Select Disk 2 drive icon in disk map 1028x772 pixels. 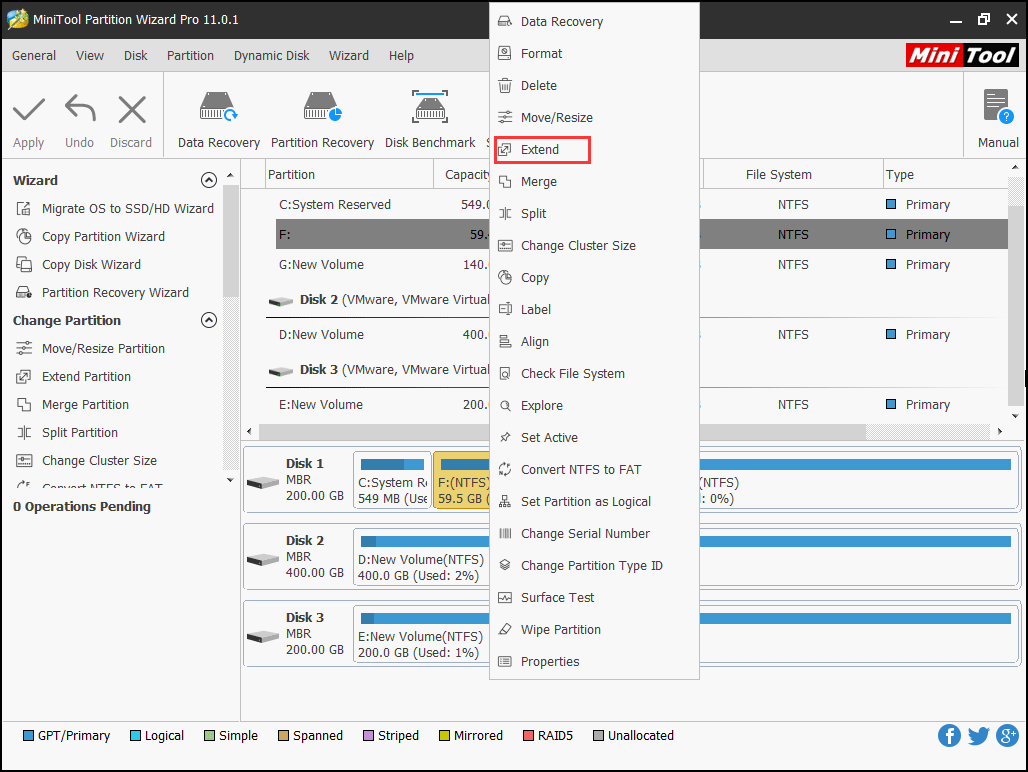[x=263, y=560]
